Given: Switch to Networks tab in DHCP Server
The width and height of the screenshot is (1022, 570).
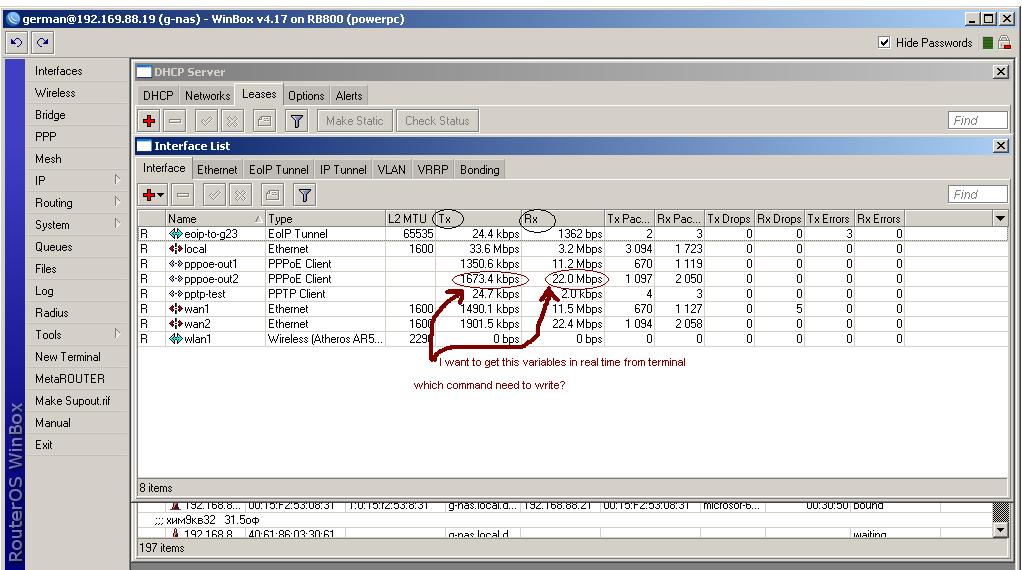Looking at the screenshot, I should click(207, 96).
